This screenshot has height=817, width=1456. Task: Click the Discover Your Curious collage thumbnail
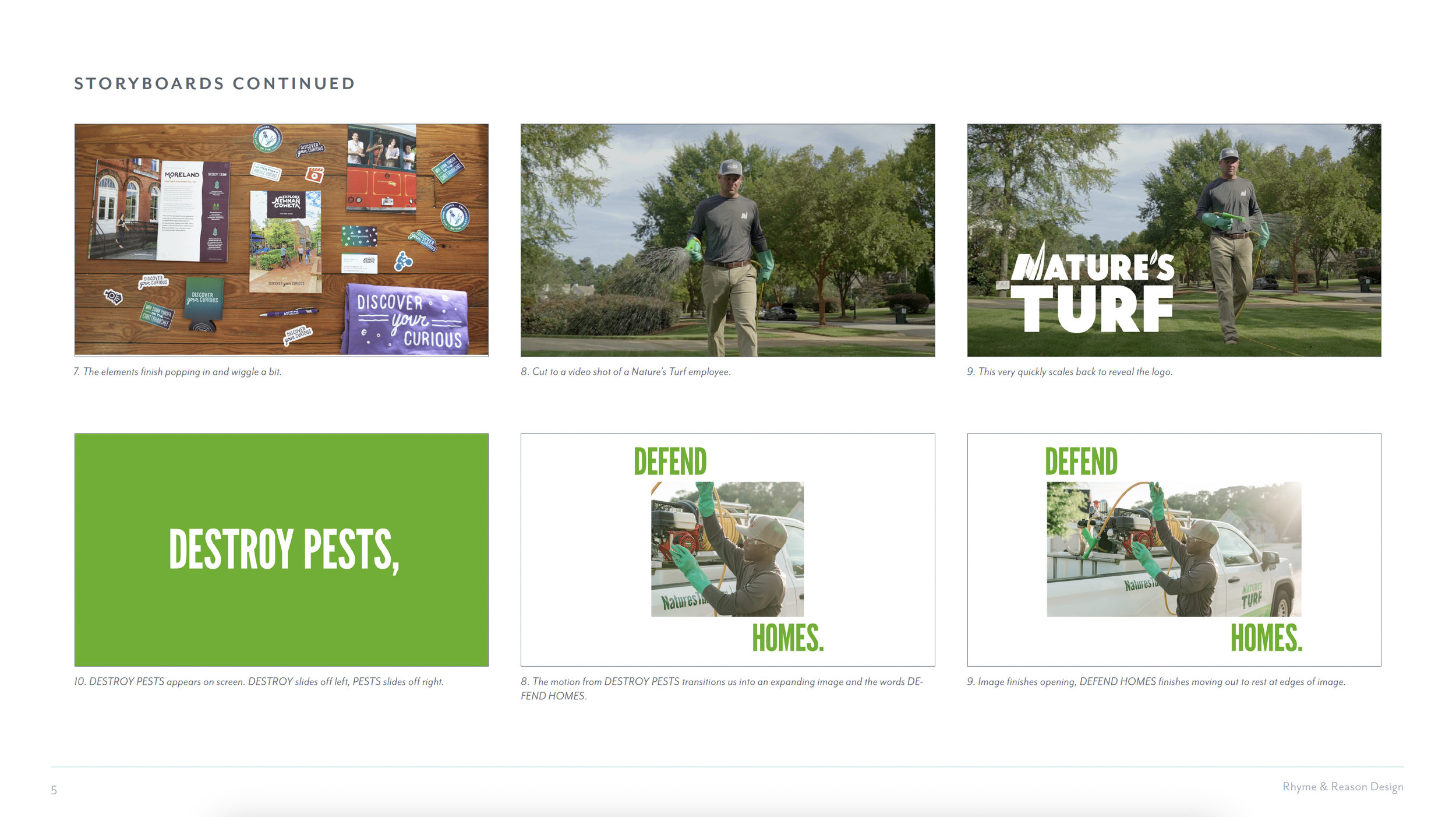pos(281,240)
